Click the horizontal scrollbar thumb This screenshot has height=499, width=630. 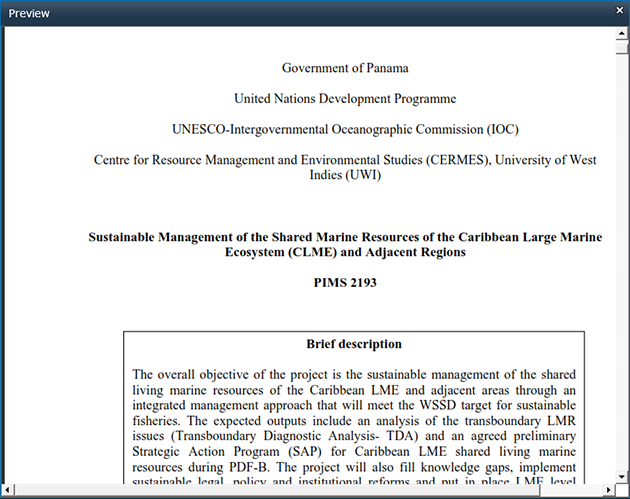click(x=278, y=490)
